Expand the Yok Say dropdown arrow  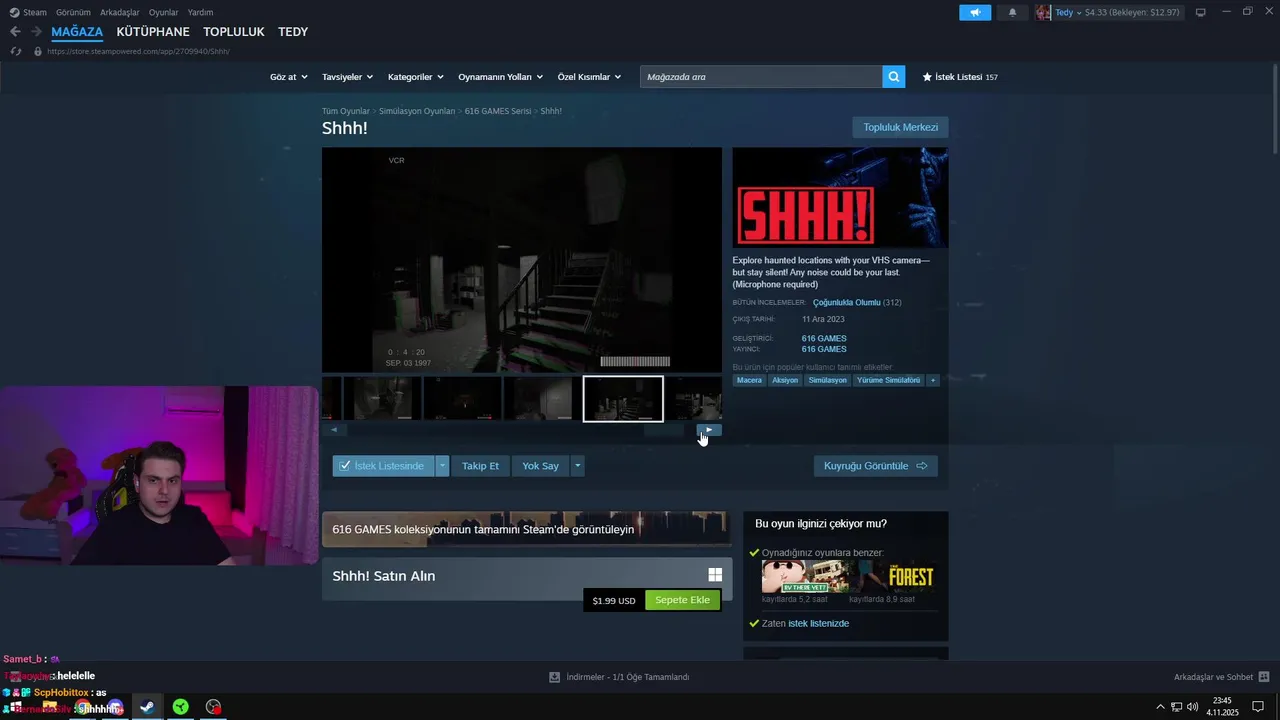pos(577,466)
